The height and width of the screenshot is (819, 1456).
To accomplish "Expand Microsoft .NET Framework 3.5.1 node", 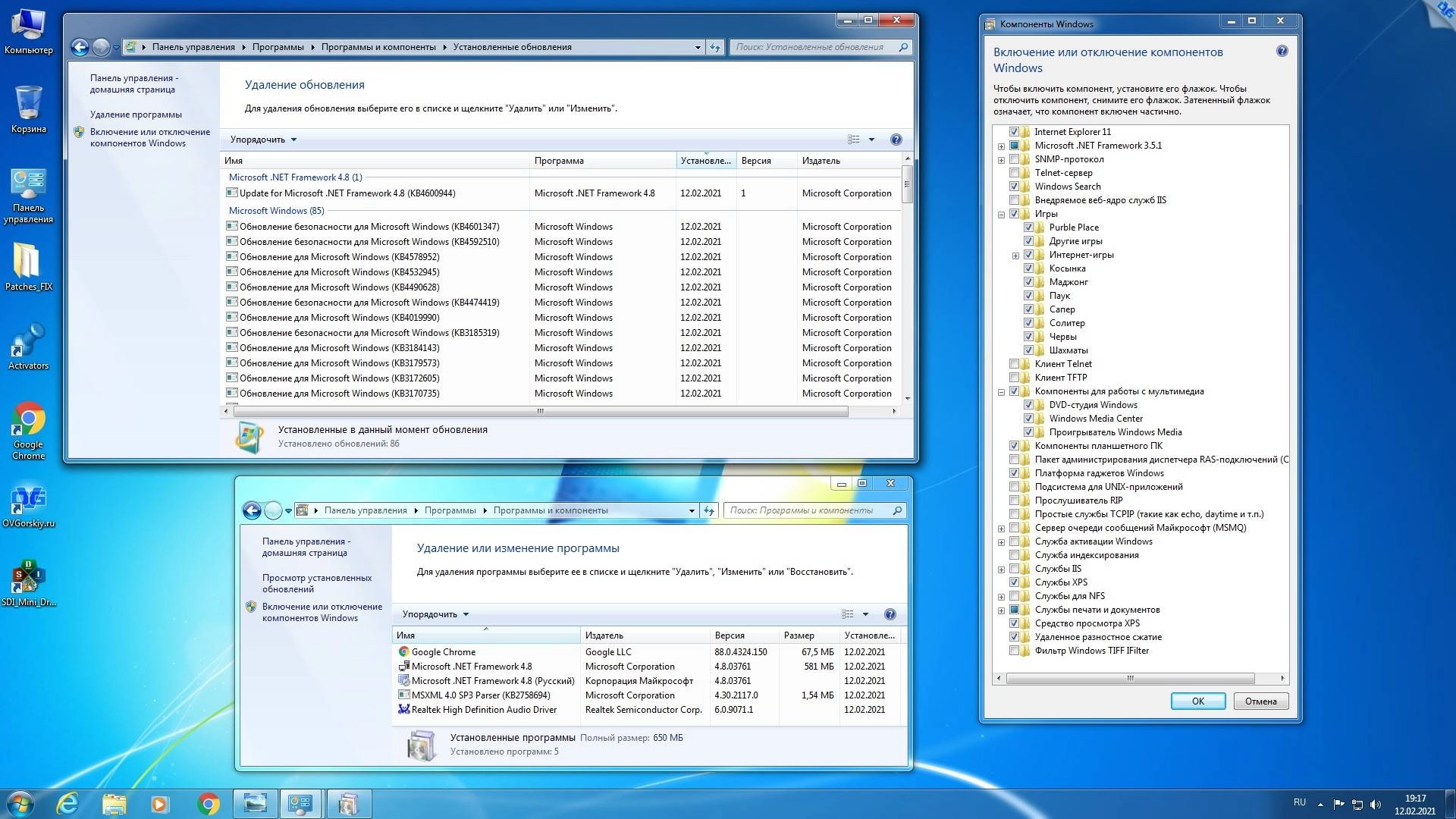I will pos(1001,146).
